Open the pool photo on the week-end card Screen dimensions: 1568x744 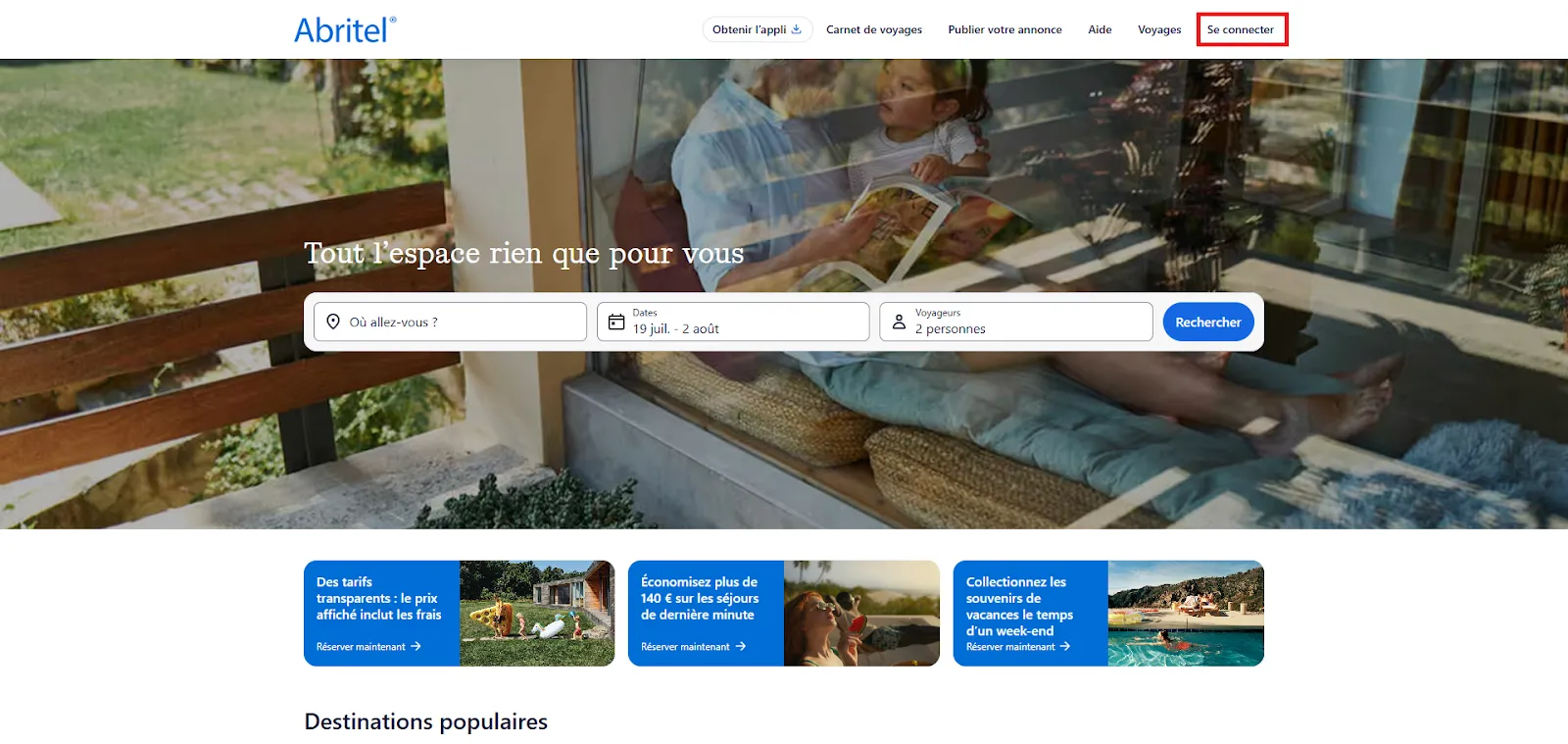point(1186,614)
